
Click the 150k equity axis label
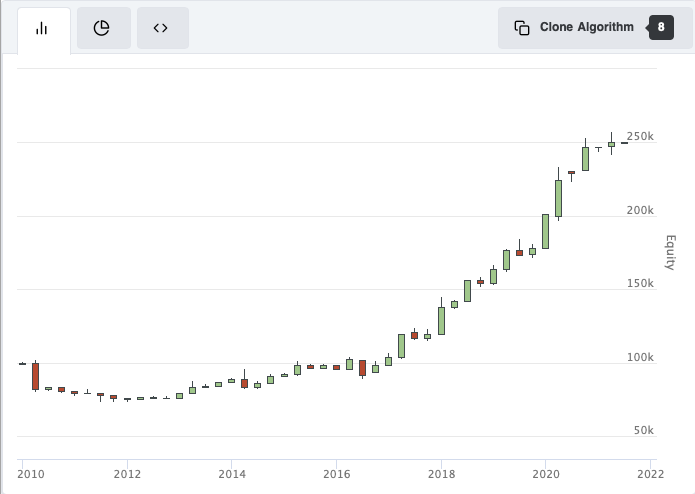[640, 284]
